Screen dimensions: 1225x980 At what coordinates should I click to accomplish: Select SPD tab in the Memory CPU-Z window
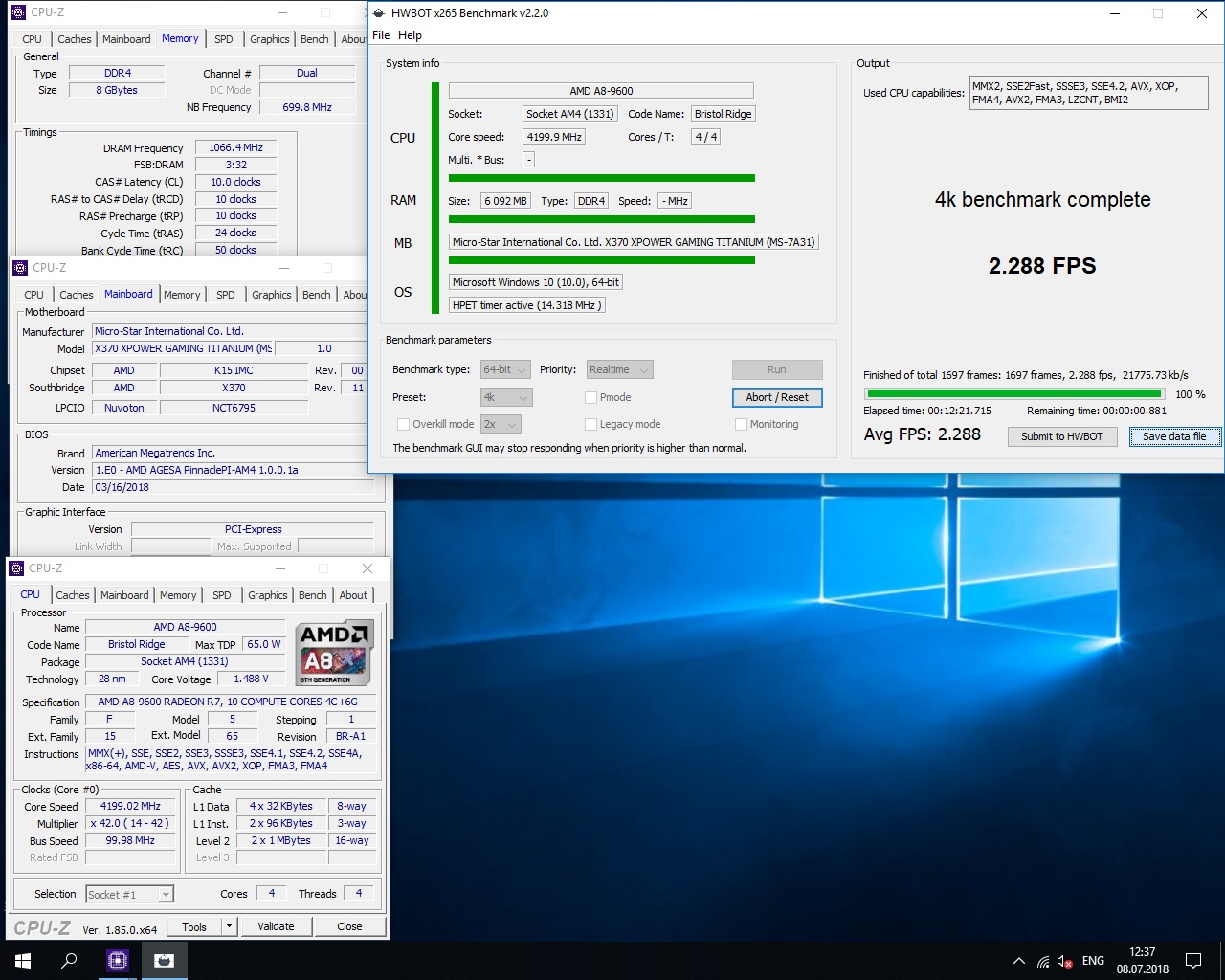click(224, 39)
